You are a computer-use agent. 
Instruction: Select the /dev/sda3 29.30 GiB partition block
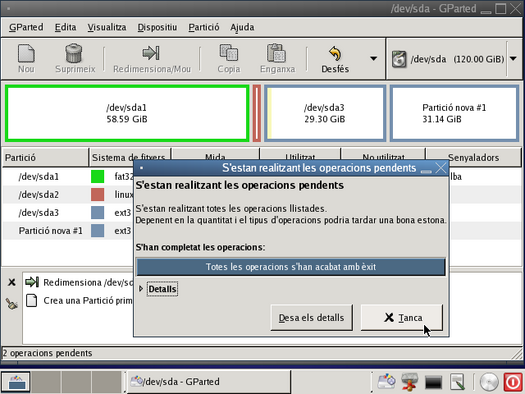[325, 113]
